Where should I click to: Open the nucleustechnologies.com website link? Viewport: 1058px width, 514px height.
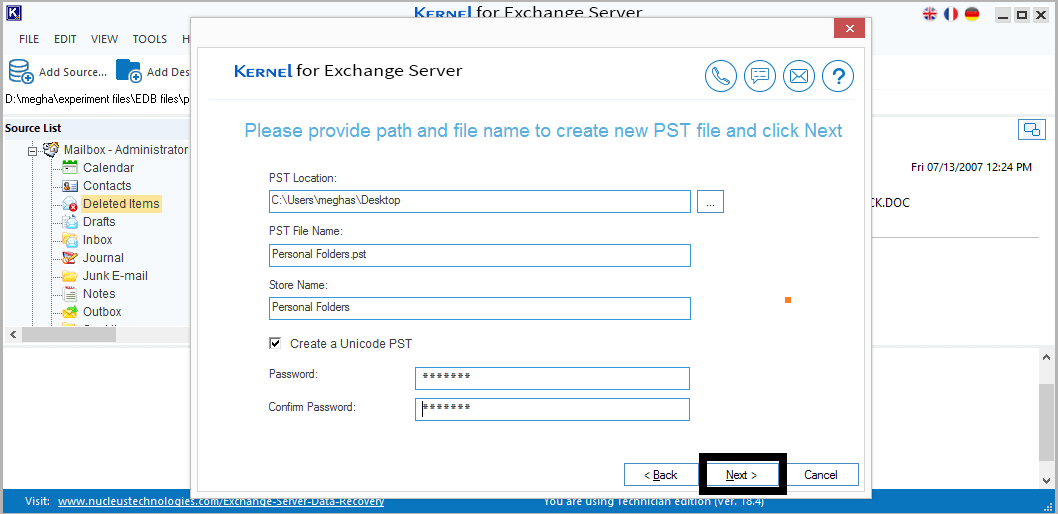point(221,501)
